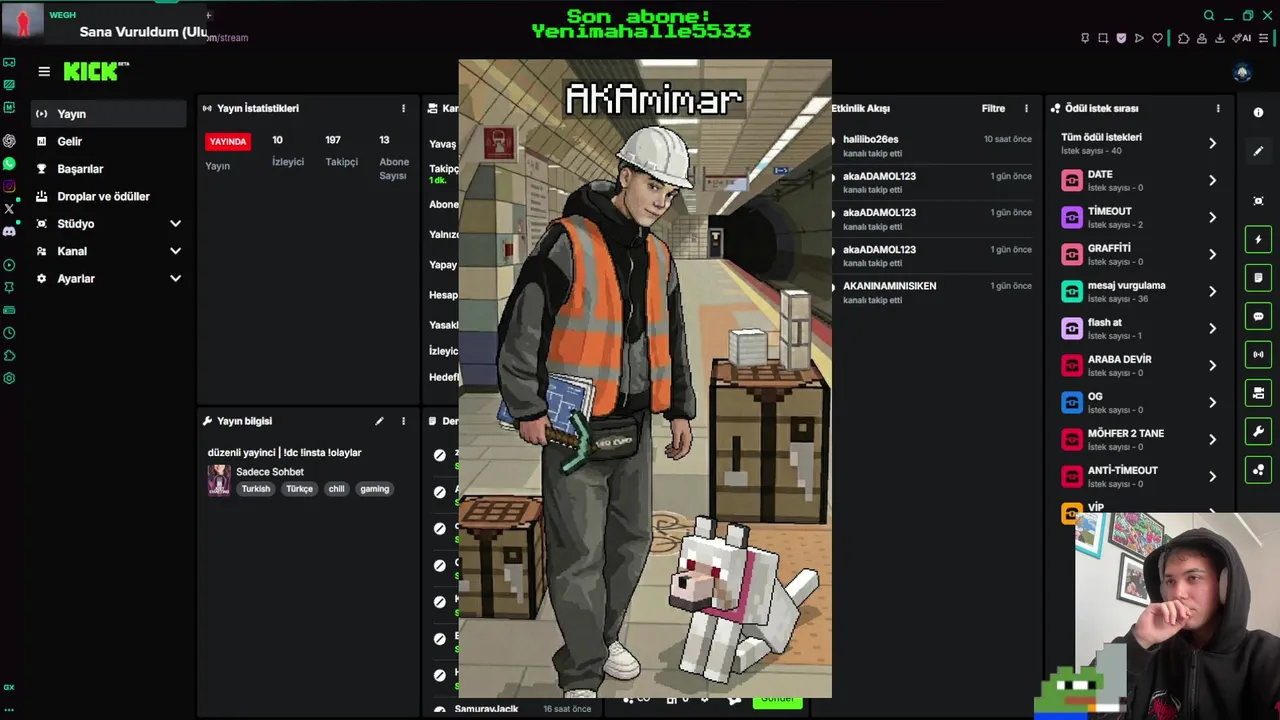Viewport: 1280px width, 720px height.
Task: Click the AKANINAMINISIKEN follow event
Action: pos(936,292)
